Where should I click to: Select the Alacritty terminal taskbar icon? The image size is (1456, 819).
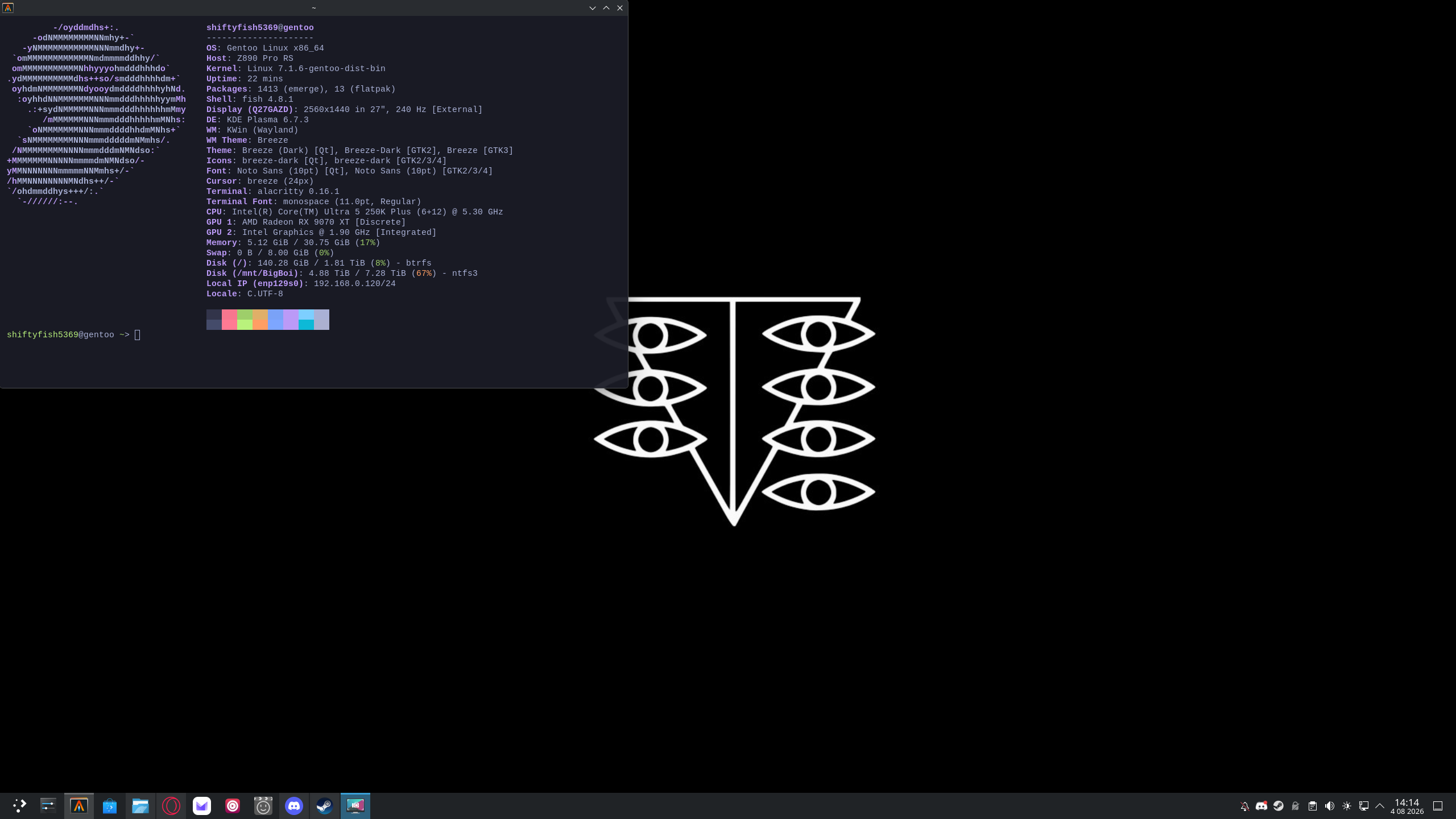(79, 805)
